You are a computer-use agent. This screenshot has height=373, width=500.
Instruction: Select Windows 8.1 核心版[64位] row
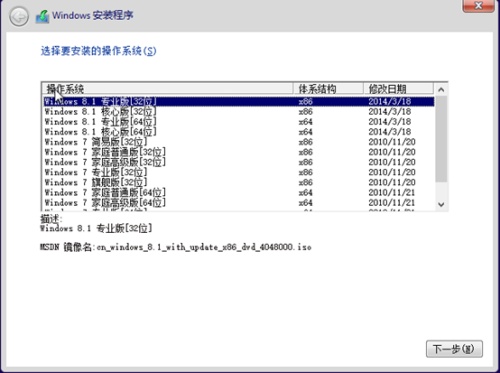tap(239, 132)
